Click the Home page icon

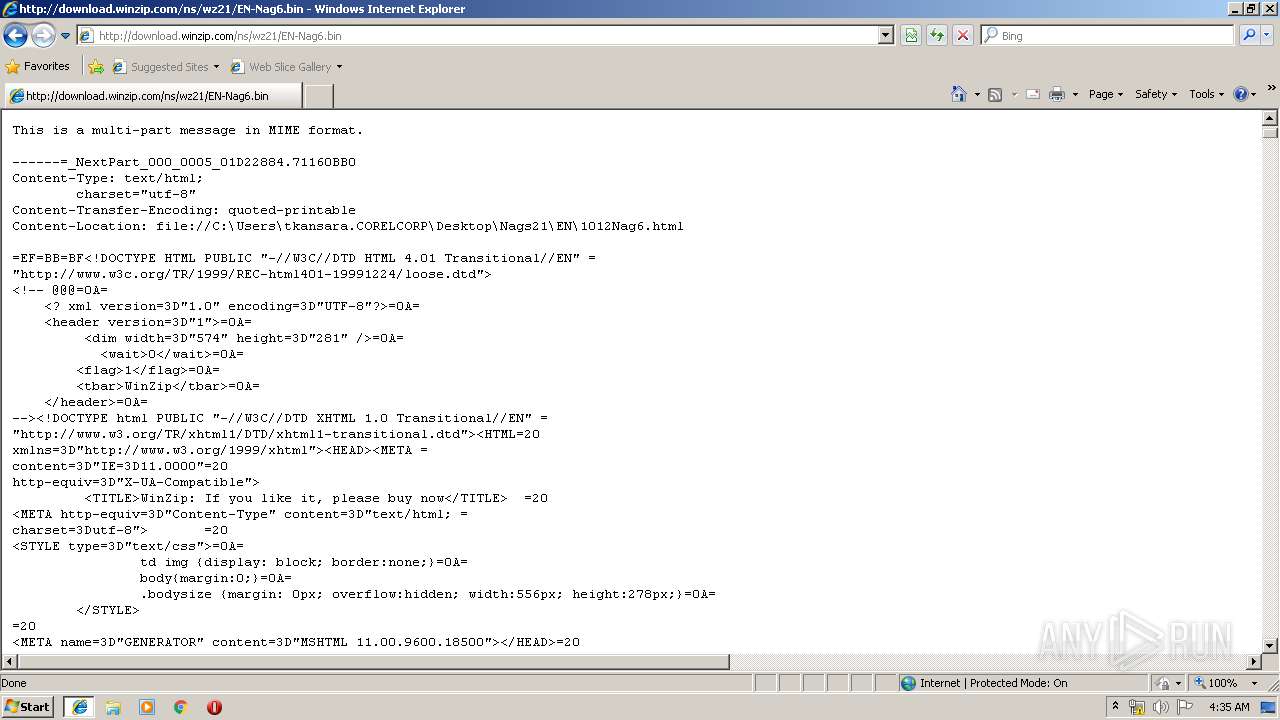pos(959,94)
